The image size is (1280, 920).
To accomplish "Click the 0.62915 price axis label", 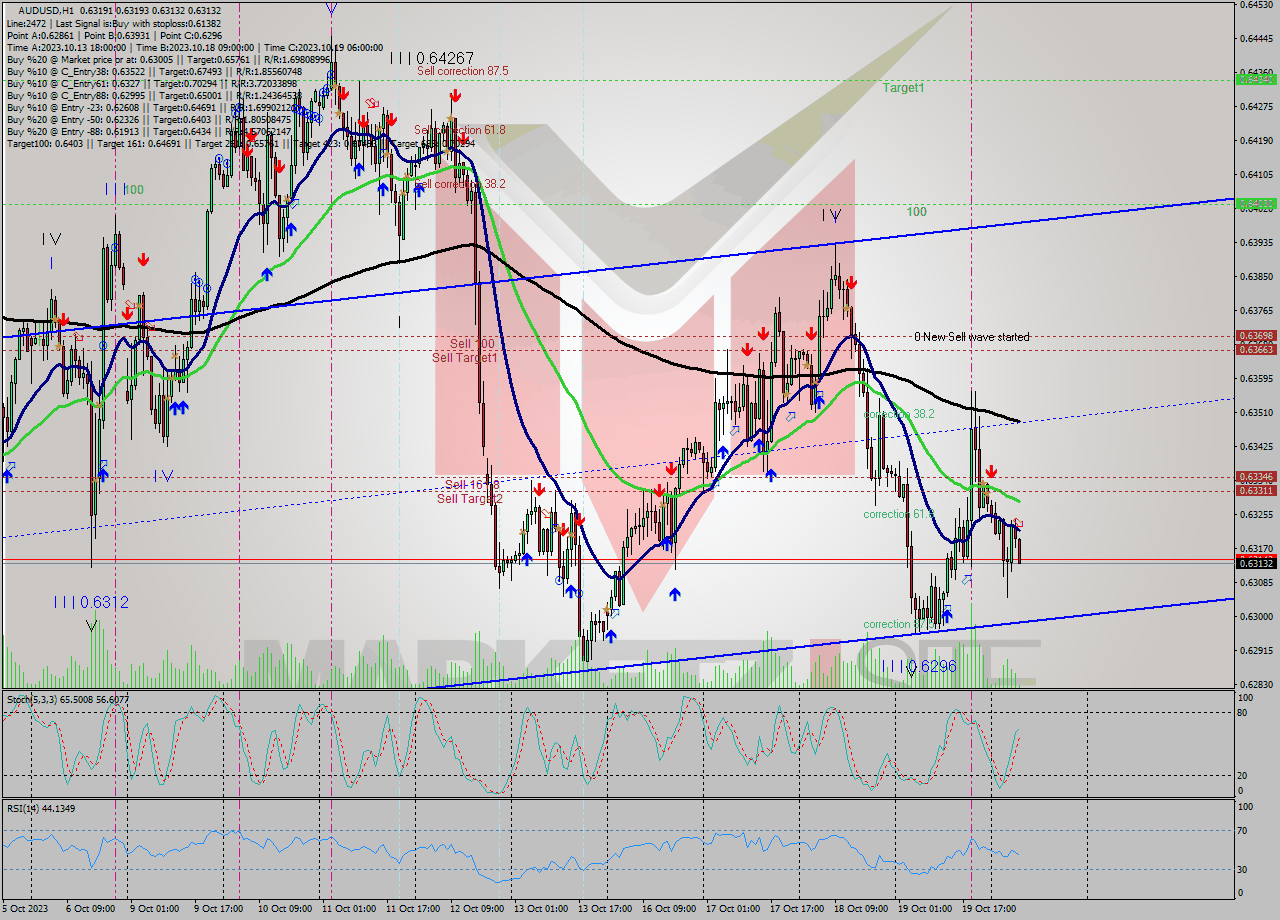I will click(x=1256, y=650).
